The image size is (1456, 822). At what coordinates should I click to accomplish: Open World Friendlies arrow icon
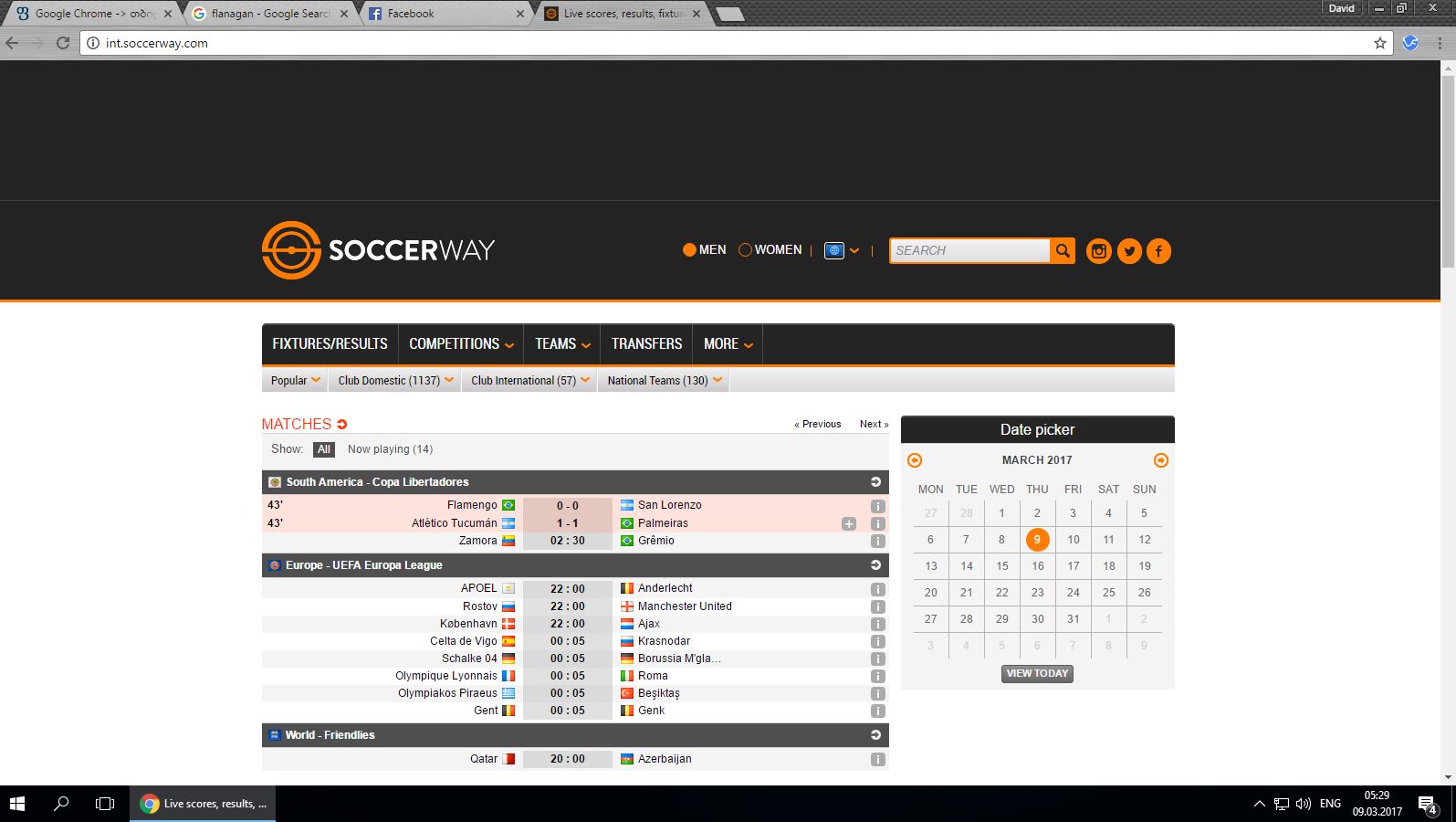pyautogui.click(x=875, y=735)
